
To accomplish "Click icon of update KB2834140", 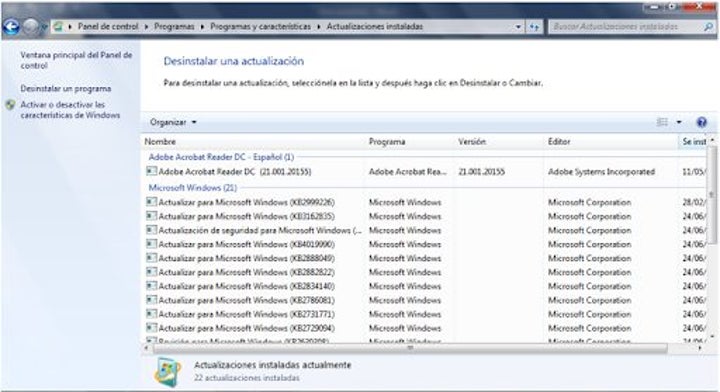I will (x=151, y=286).
